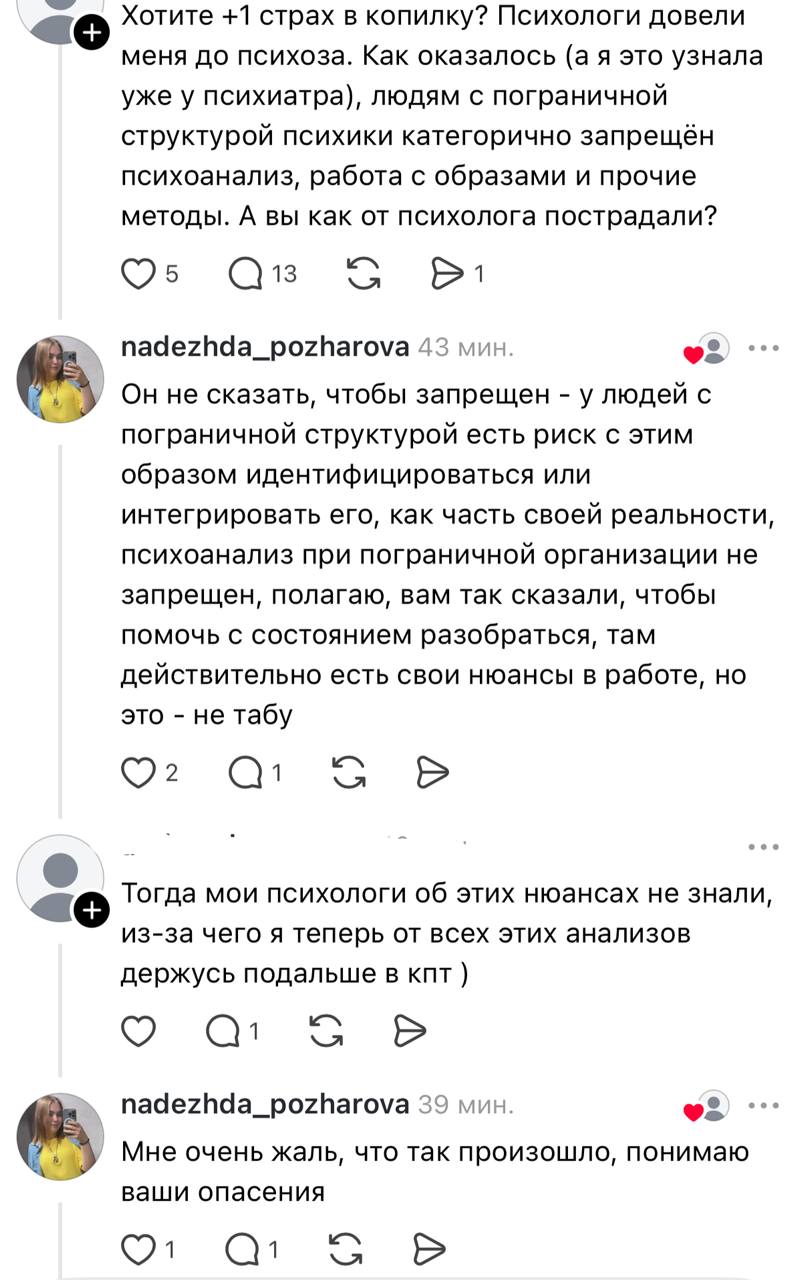Open nadezhda_pozharova profile from 39 min comment

coord(264,1105)
